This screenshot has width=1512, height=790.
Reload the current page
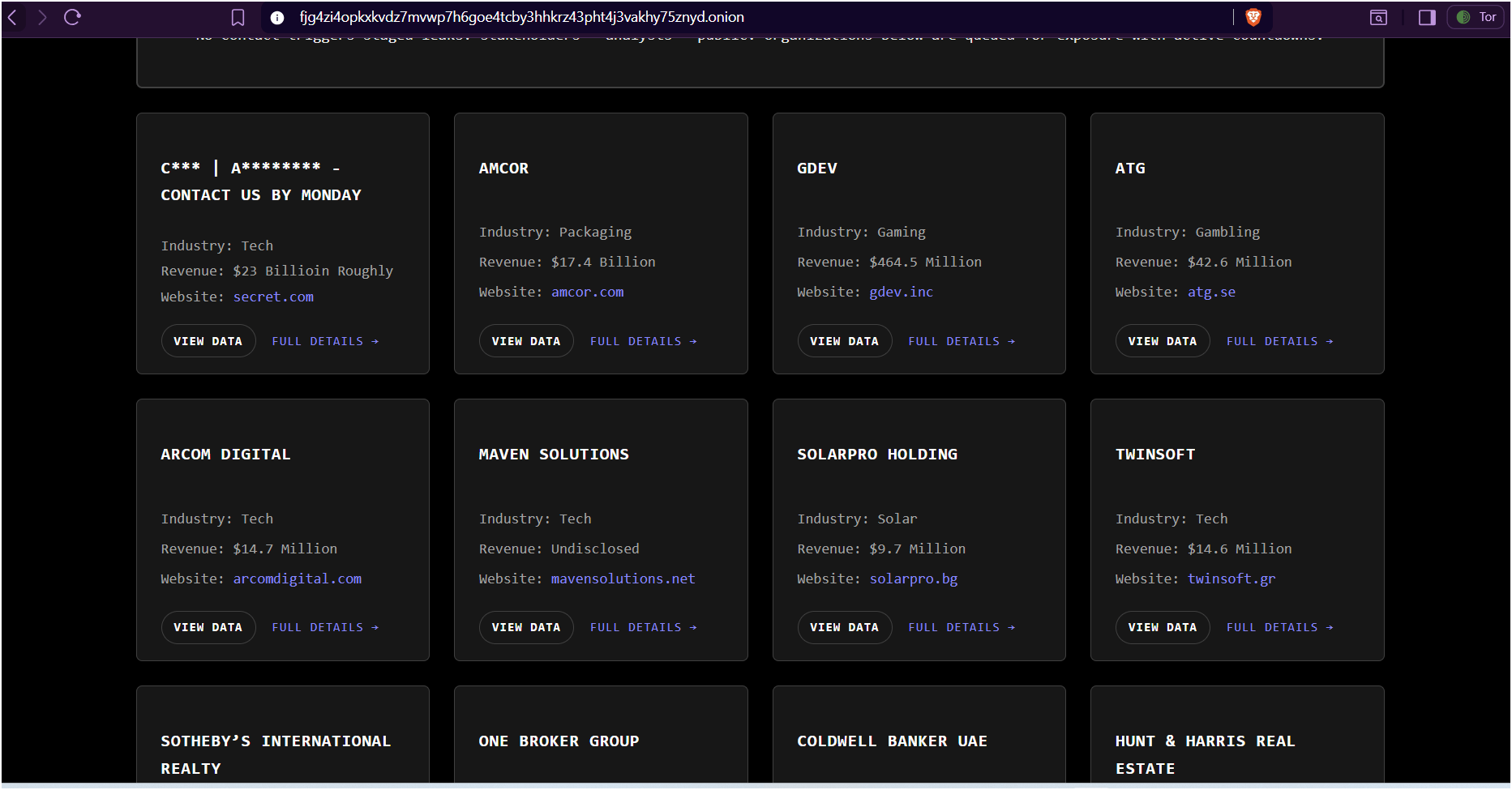pyautogui.click(x=72, y=17)
